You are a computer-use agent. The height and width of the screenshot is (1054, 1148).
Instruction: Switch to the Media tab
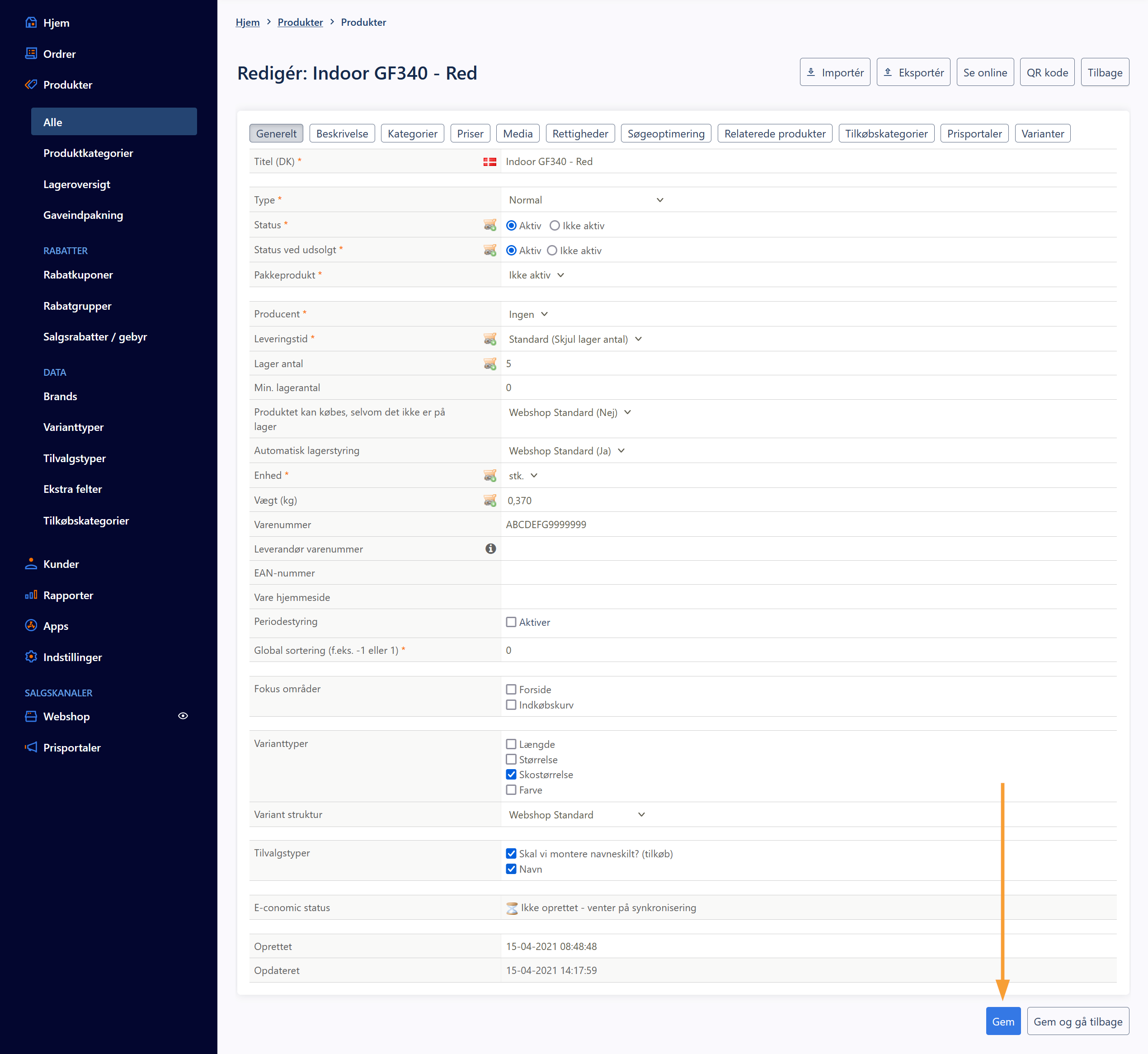point(518,133)
